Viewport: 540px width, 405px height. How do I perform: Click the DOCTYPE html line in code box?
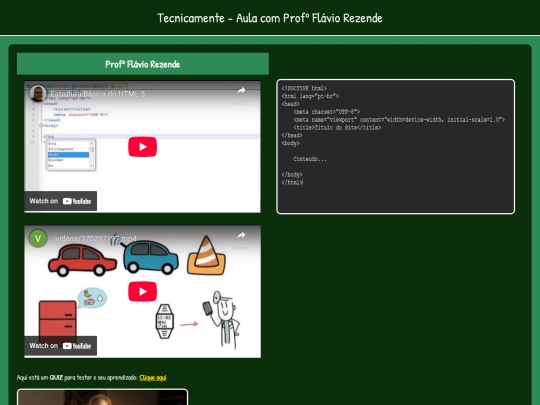pos(304,89)
